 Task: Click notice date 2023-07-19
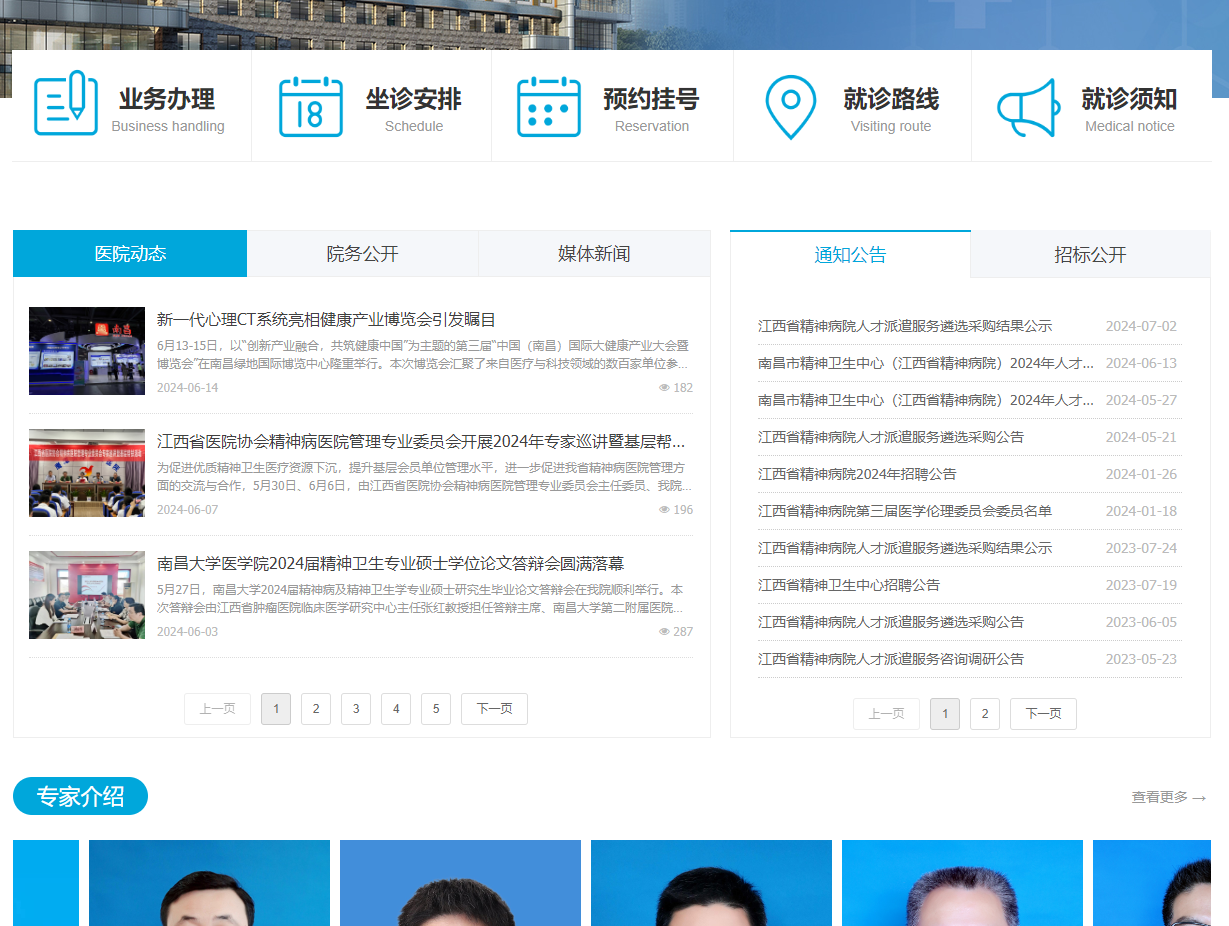[x=1141, y=585]
